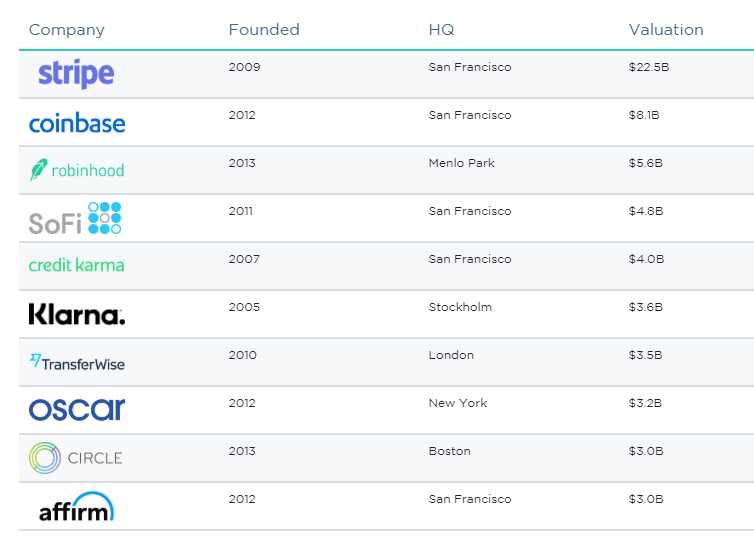Image resolution: width=754 pixels, height=542 pixels.
Task: Open the Circle logo
Action: (76, 458)
